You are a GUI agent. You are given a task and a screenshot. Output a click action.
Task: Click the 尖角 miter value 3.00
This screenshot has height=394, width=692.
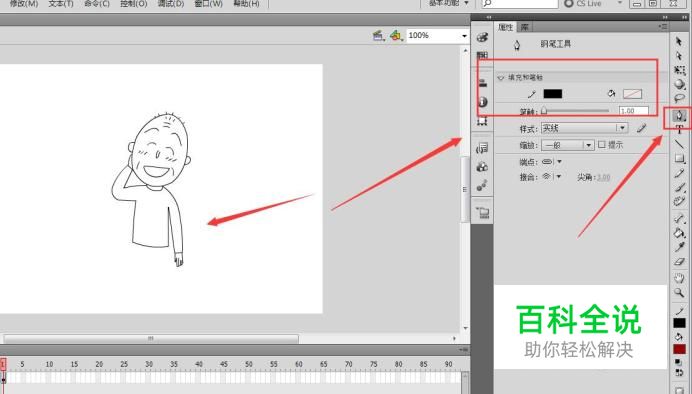(x=603, y=177)
